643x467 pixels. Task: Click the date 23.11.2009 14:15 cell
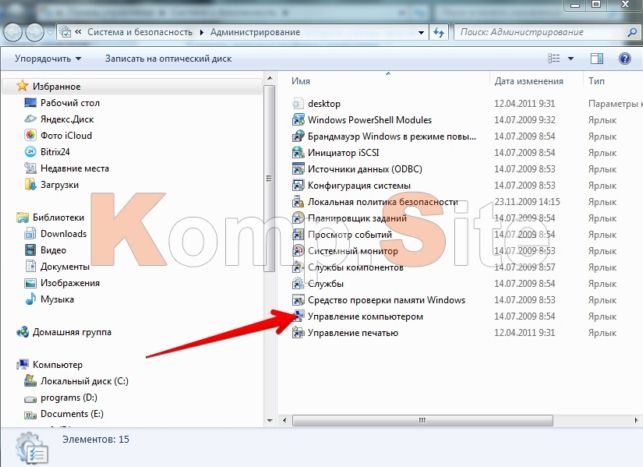(x=527, y=202)
